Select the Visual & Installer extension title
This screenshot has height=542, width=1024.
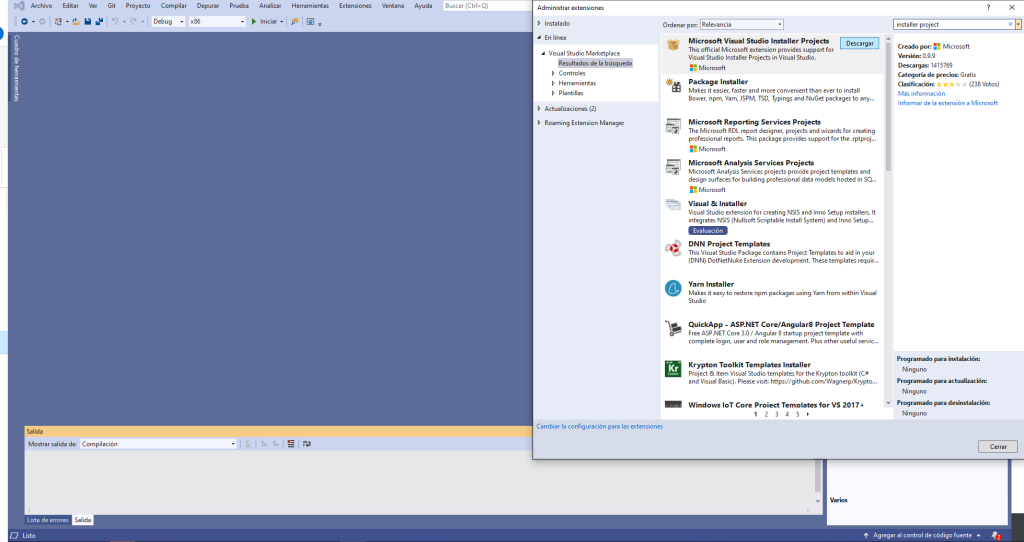tap(717, 204)
